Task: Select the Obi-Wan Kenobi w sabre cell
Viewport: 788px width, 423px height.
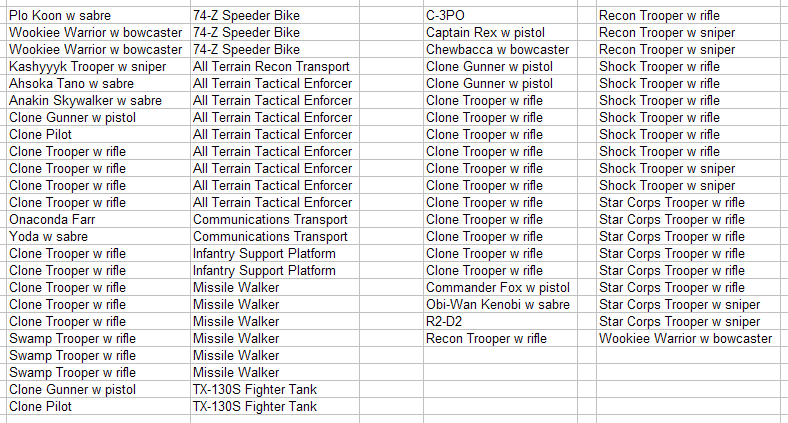Action: [x=501, y=304]
